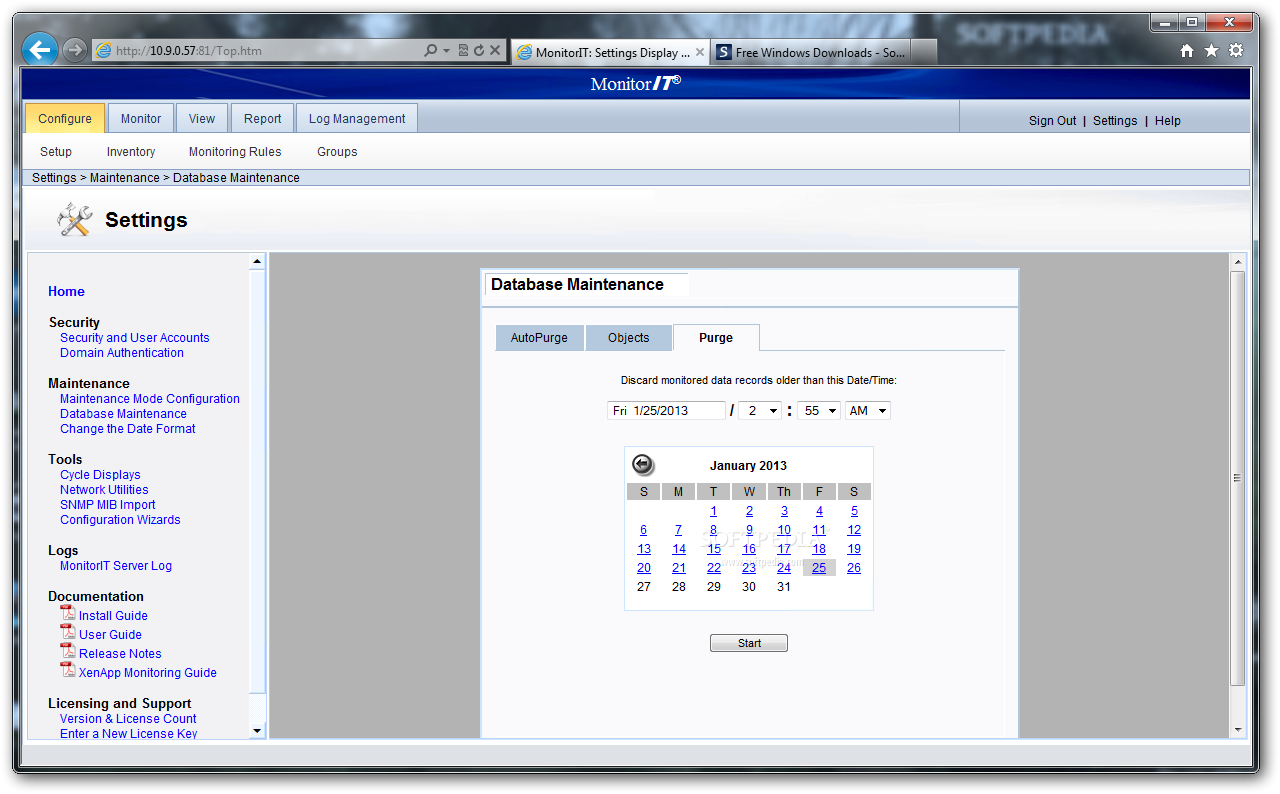This screenshot has height=794, width=1280.
Task: Open the browser Tools gear icon
Action: 1236,51
